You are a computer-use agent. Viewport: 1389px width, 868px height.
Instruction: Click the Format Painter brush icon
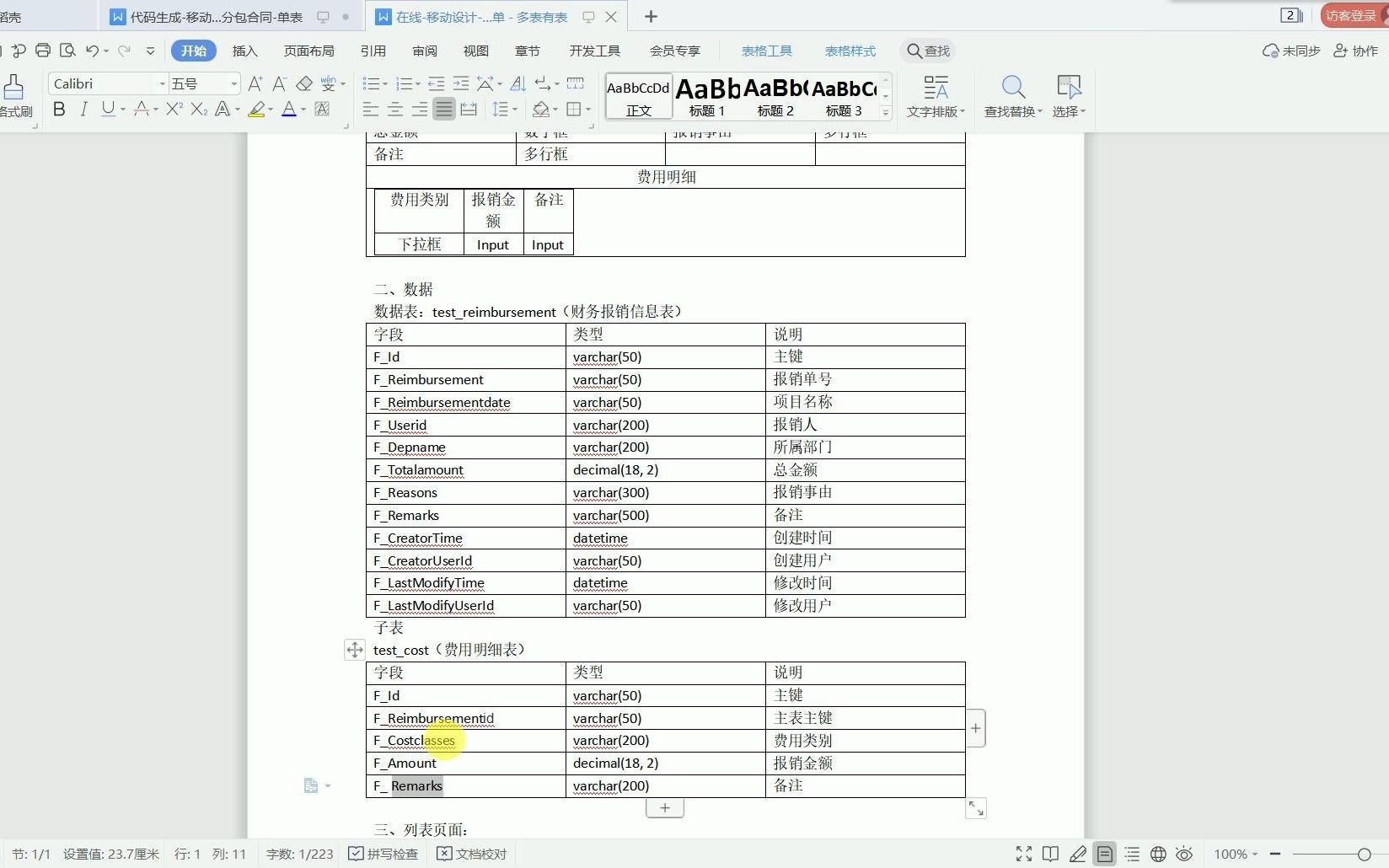pyautogui.click(x=13, y=87)
